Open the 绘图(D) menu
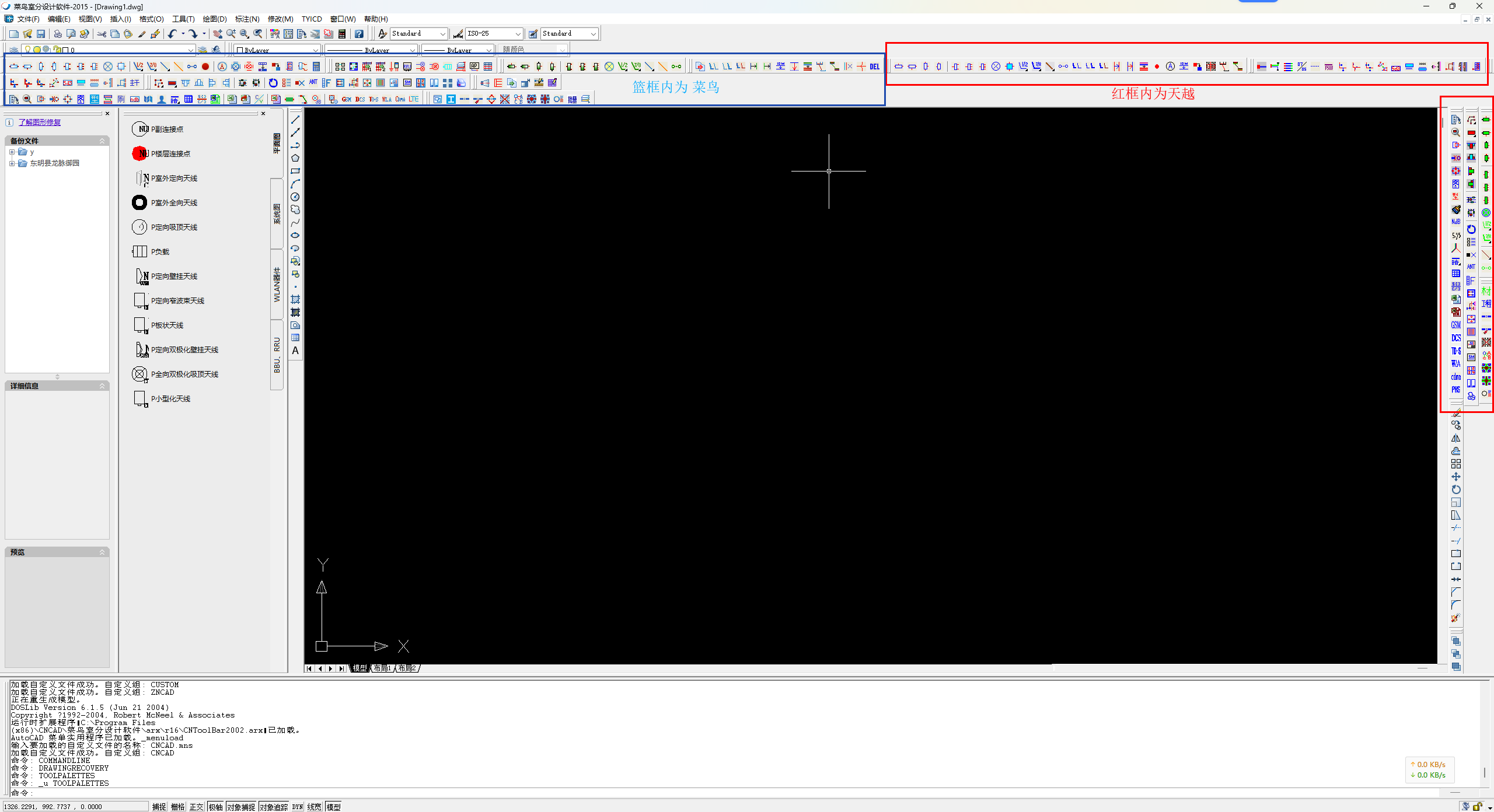Viewport: 1494px width, 812px height. pyautogui.click(x=215, y=19)
